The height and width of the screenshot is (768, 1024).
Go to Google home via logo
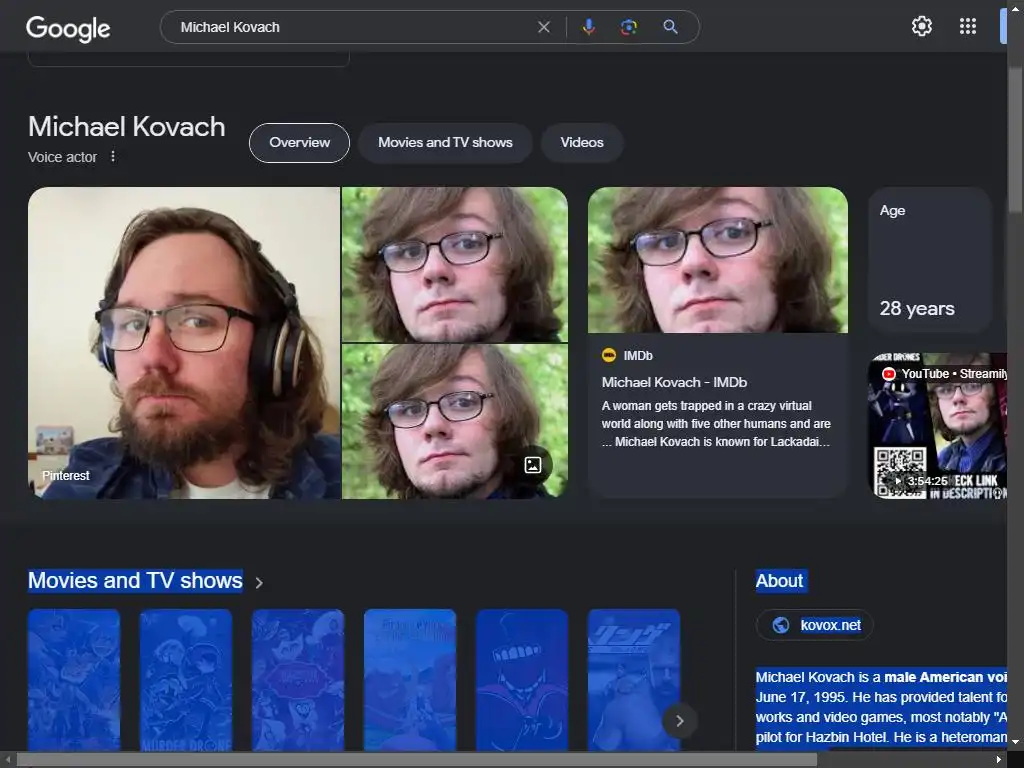click(68, 28)
